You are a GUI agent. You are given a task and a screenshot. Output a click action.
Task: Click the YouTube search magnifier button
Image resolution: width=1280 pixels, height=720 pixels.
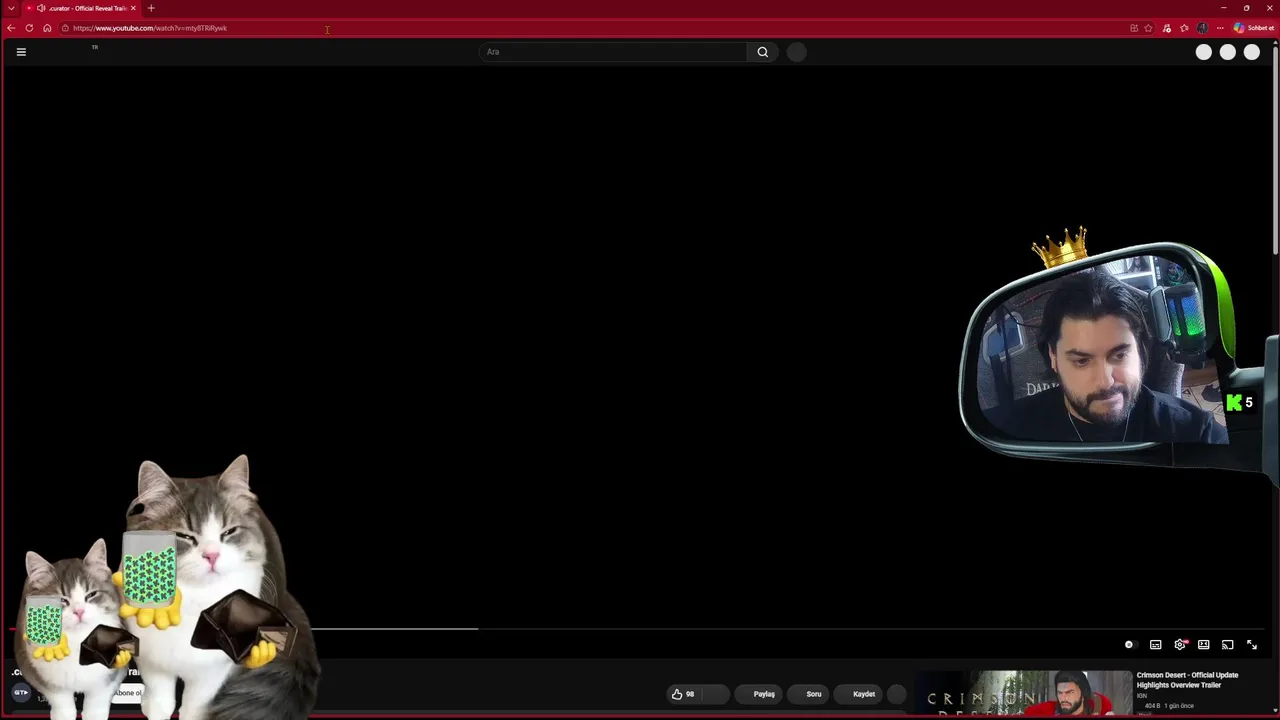point(763,52)
